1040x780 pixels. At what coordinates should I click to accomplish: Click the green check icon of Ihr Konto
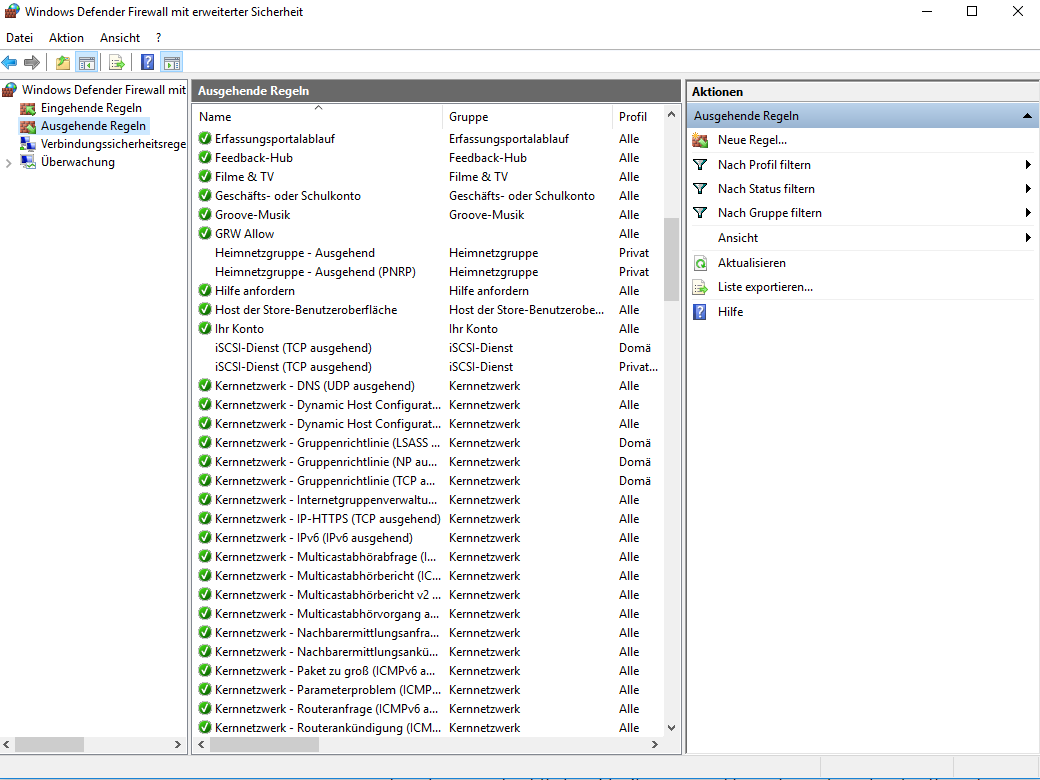pos(205,328)
